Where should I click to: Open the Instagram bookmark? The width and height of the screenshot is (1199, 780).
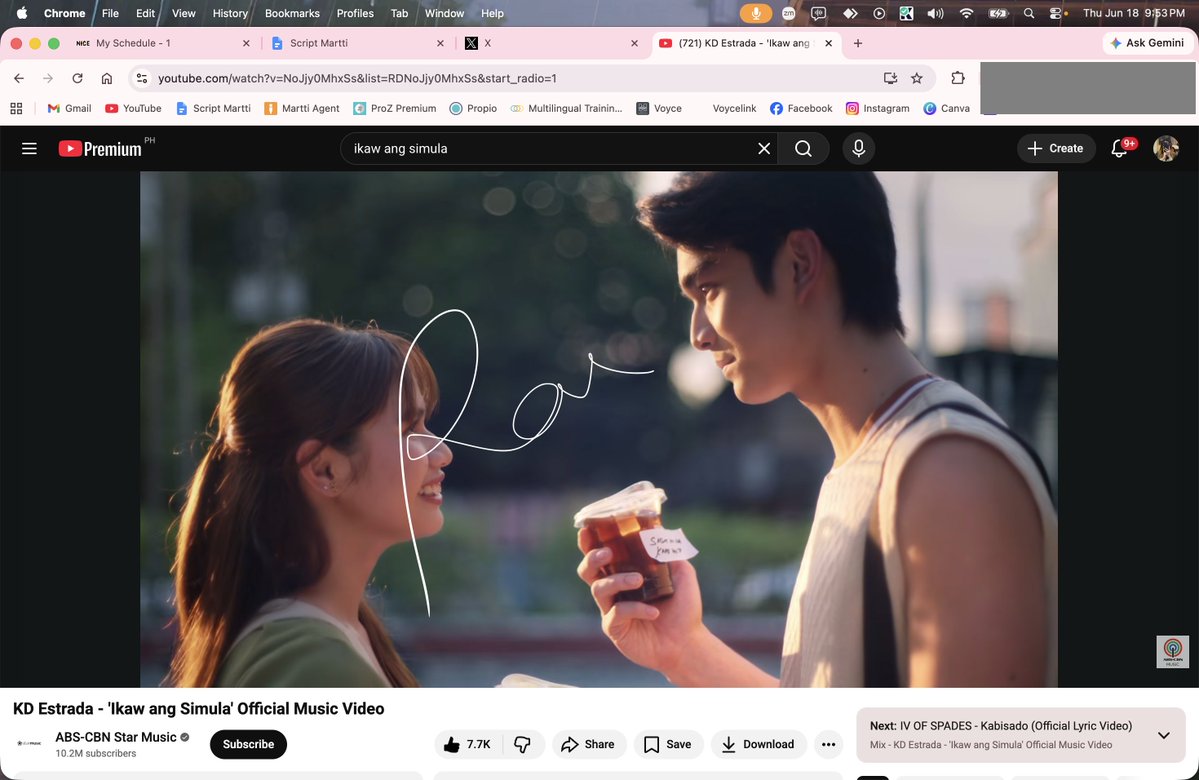point(877,109)
